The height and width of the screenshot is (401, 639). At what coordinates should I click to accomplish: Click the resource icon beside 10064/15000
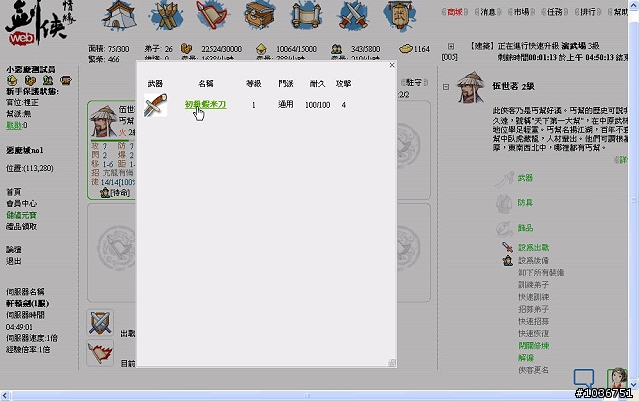261,49
